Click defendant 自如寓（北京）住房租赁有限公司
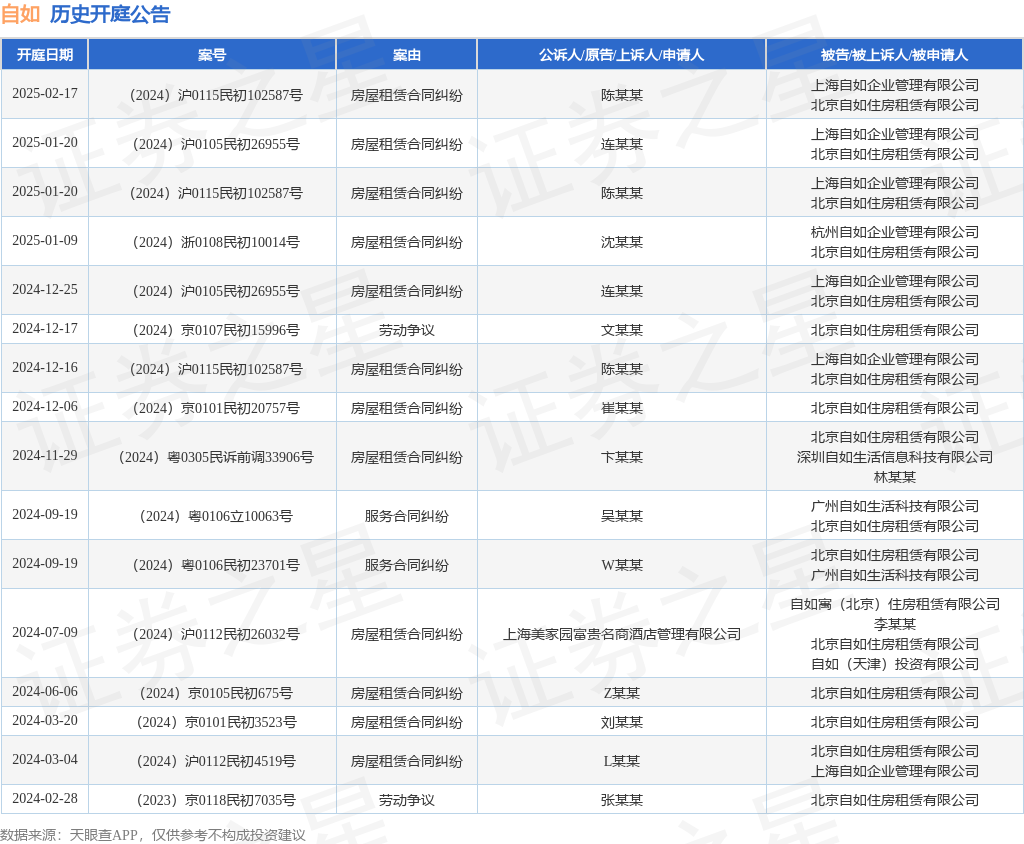 895,604
